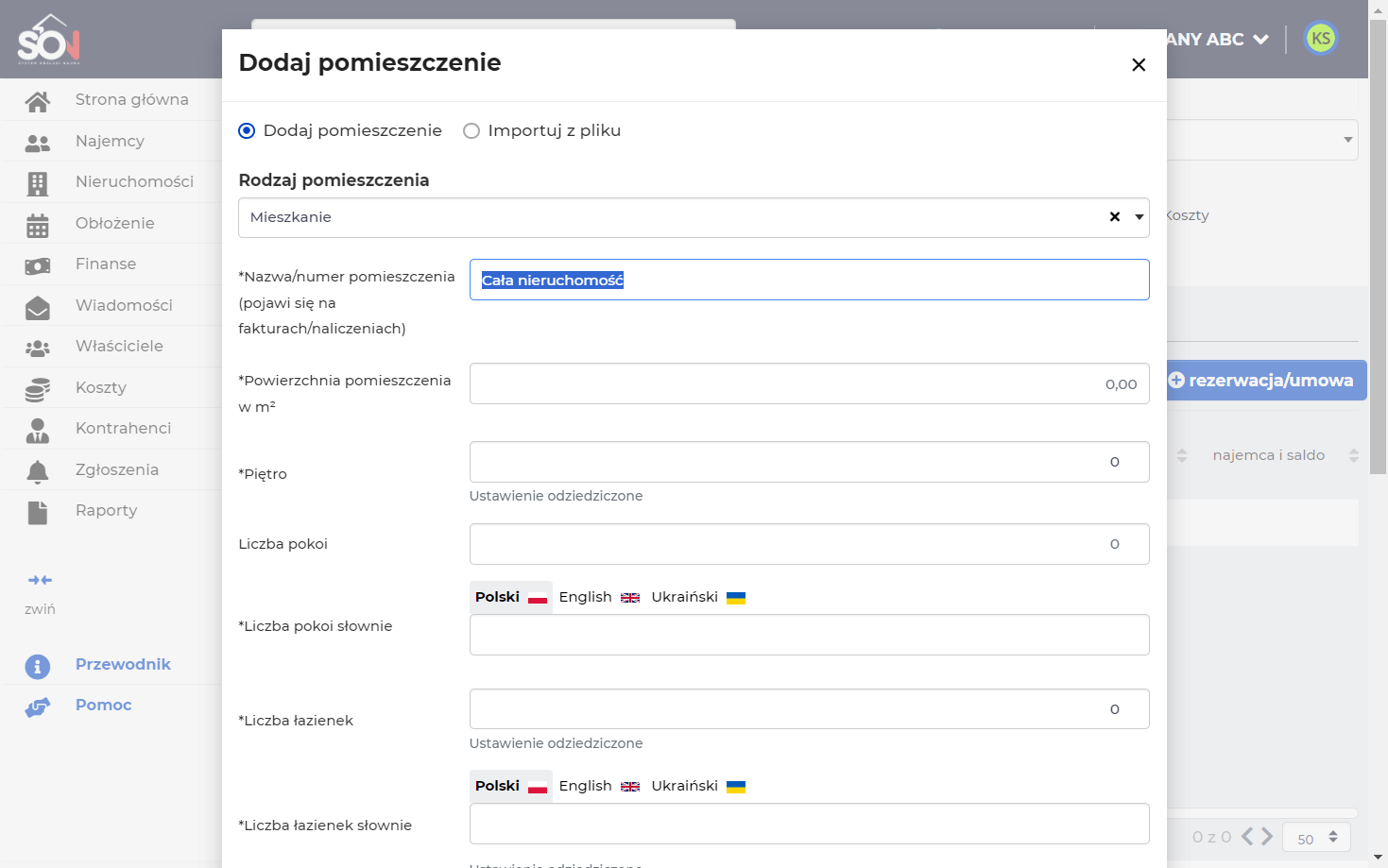Click the SON logo
The width and height of the screenshot is (1388, 868).
tap(49, 40)
